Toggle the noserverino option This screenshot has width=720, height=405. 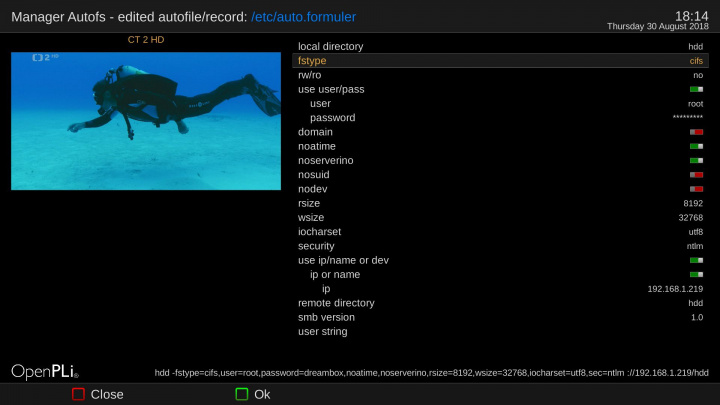tap(696, 160)
